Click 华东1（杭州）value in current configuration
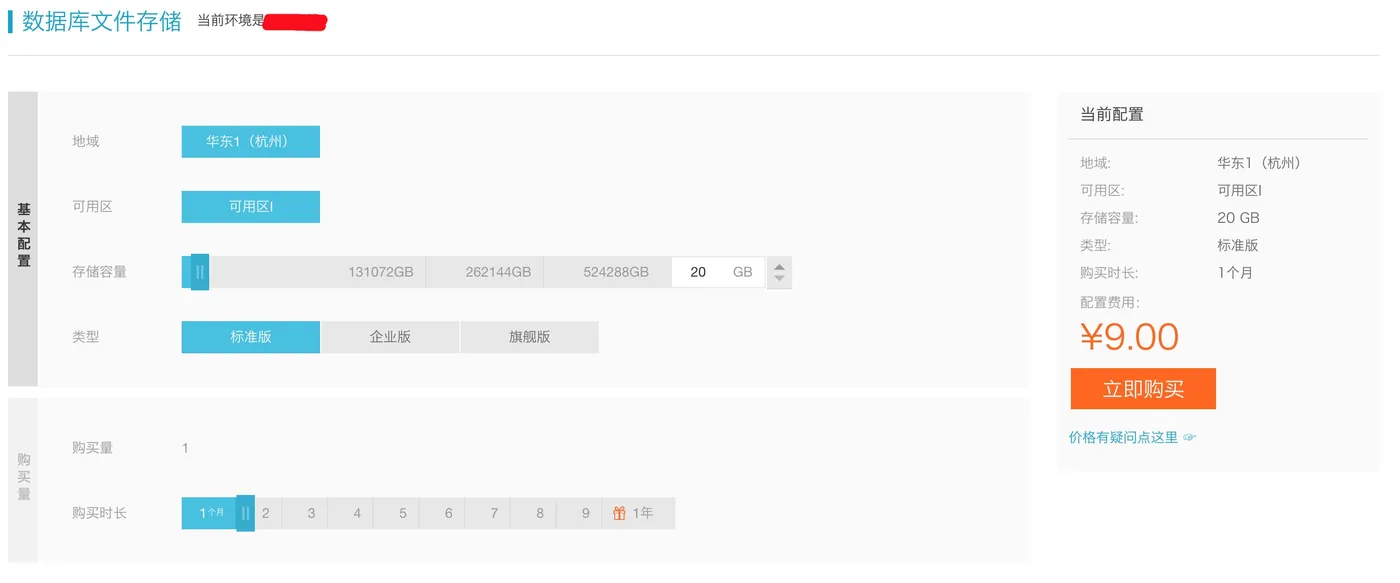1400x583 pixels. point(1262,163)
